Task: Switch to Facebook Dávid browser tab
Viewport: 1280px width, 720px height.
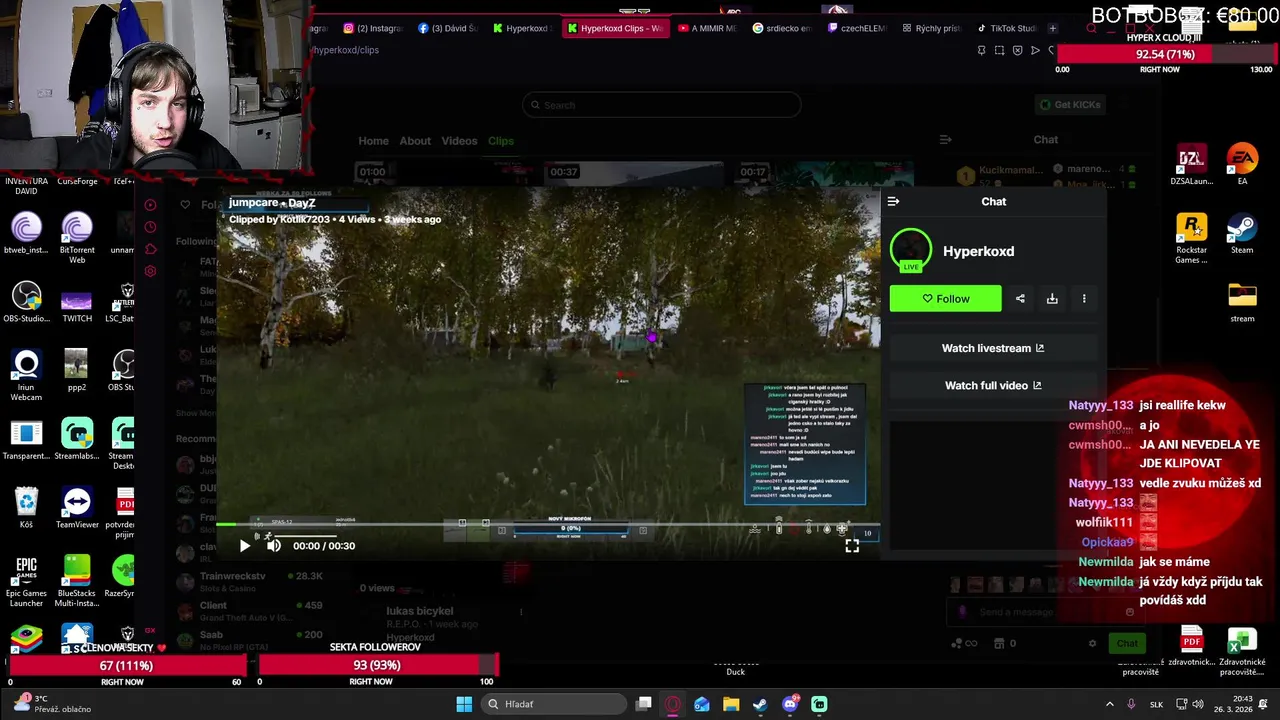Action: pyautogui.click(x=447, y=28)
